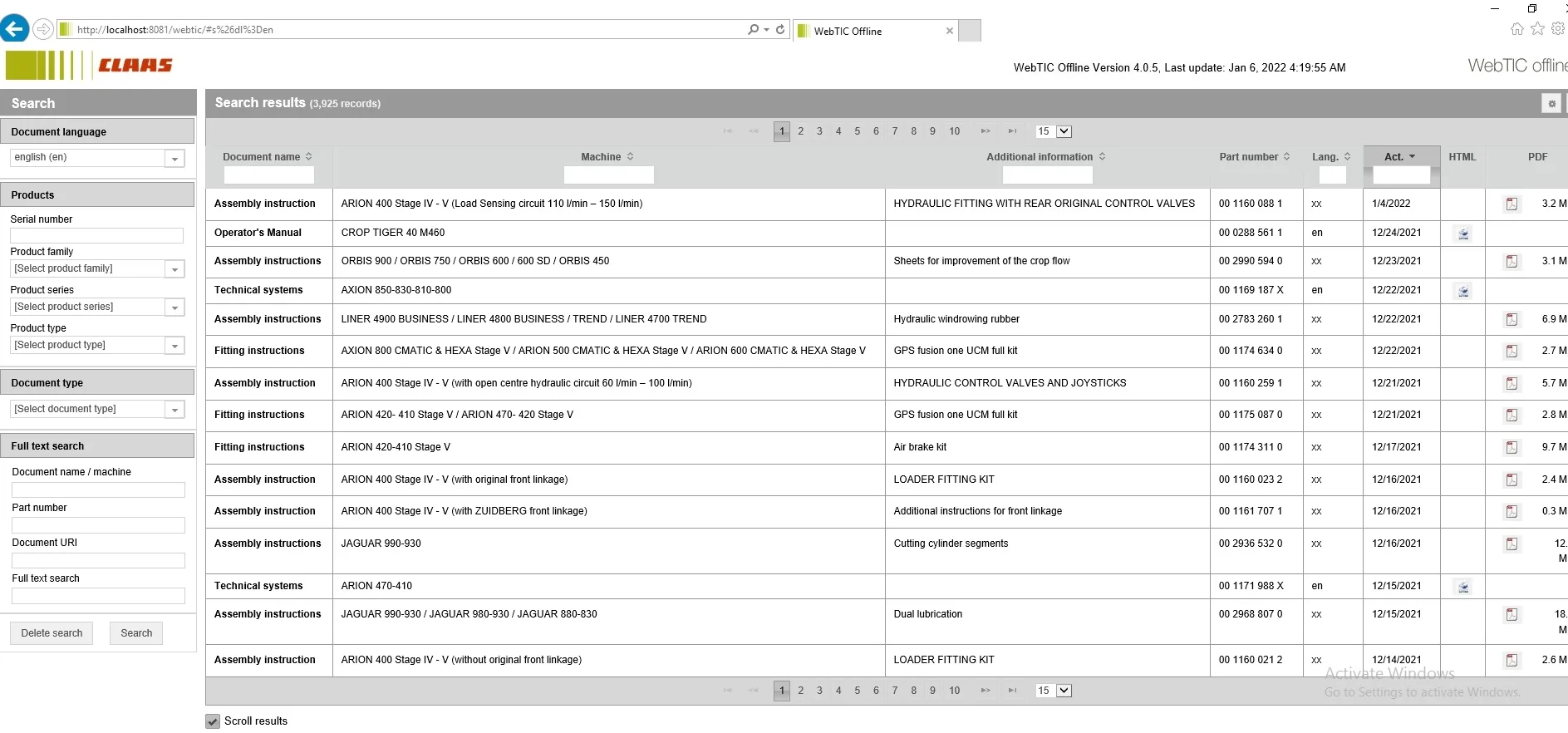Click the Machine column filter box
The image size is (1568, 733).
pos(608,175)
